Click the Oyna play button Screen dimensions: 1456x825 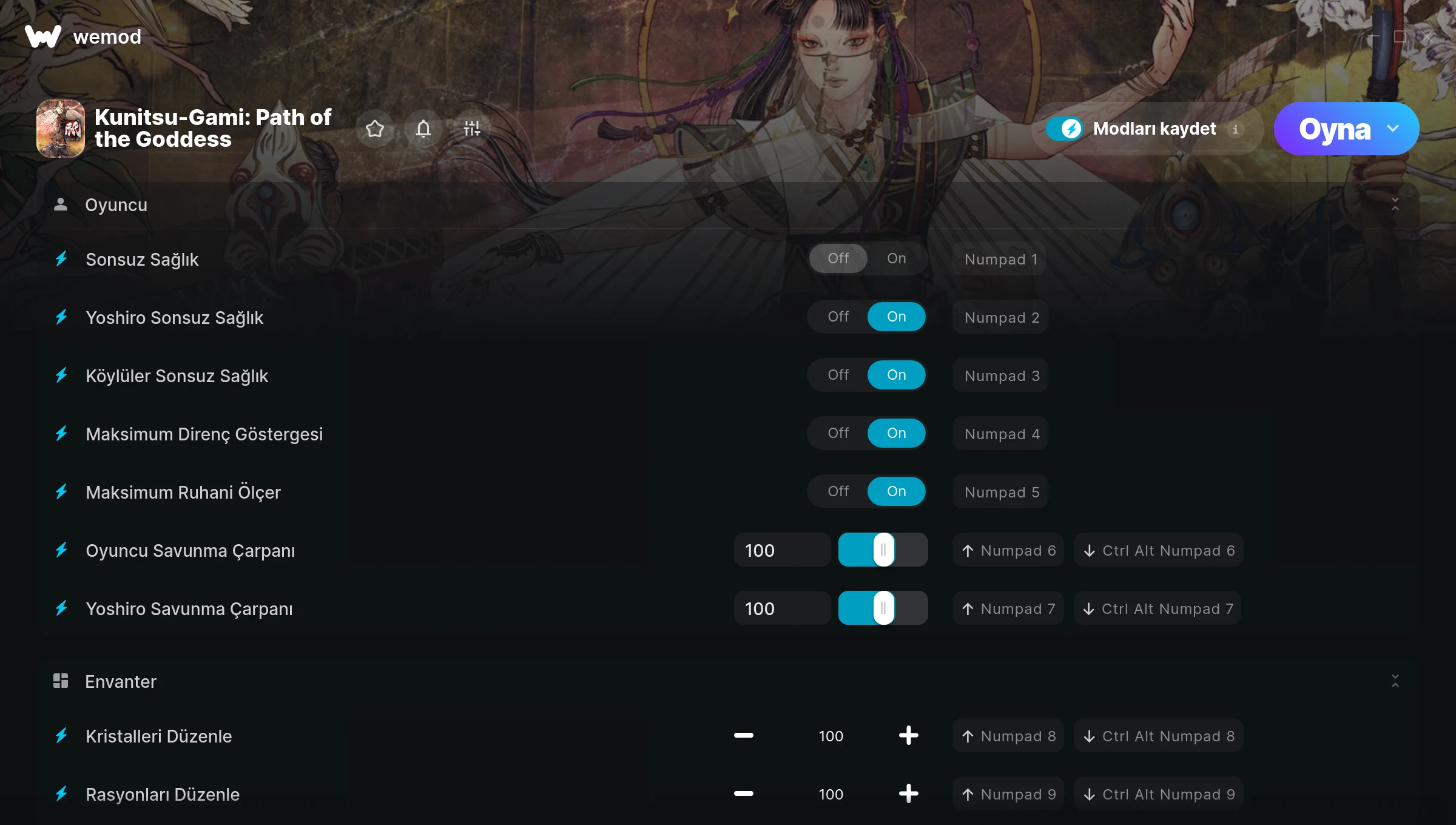[1334, 129]
